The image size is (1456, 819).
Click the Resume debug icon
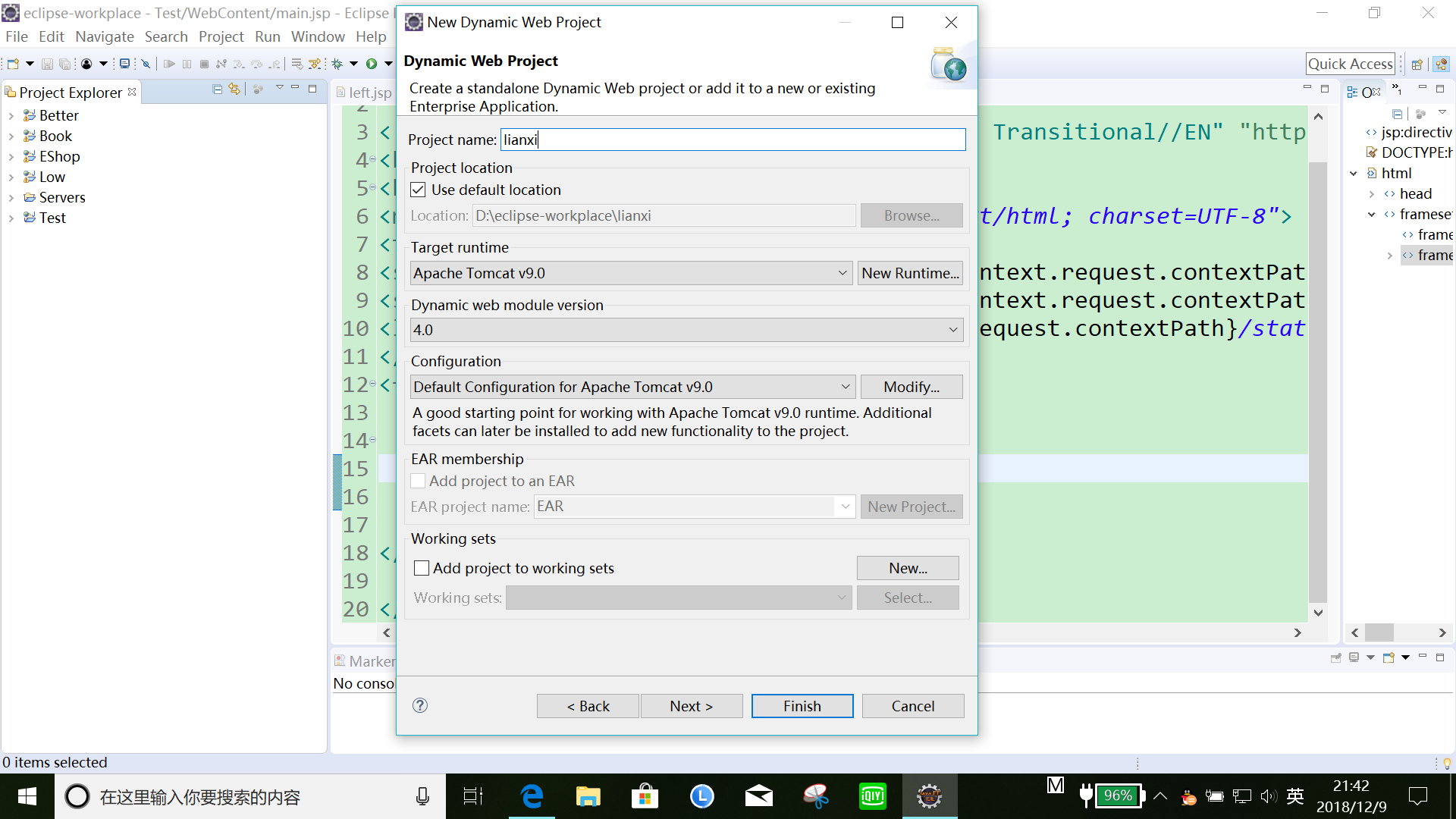click(x=169, y=64)
